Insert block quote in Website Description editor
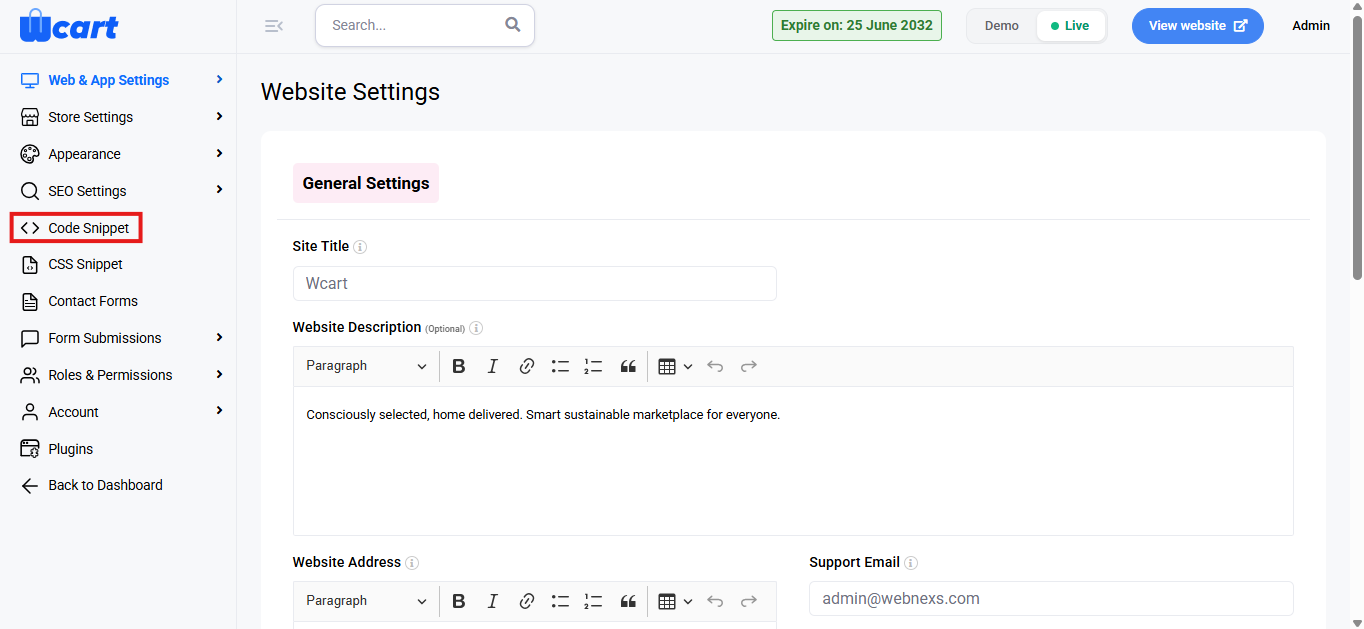The width and height of the screenshot is (1364, 629). [x=628, y=366]
